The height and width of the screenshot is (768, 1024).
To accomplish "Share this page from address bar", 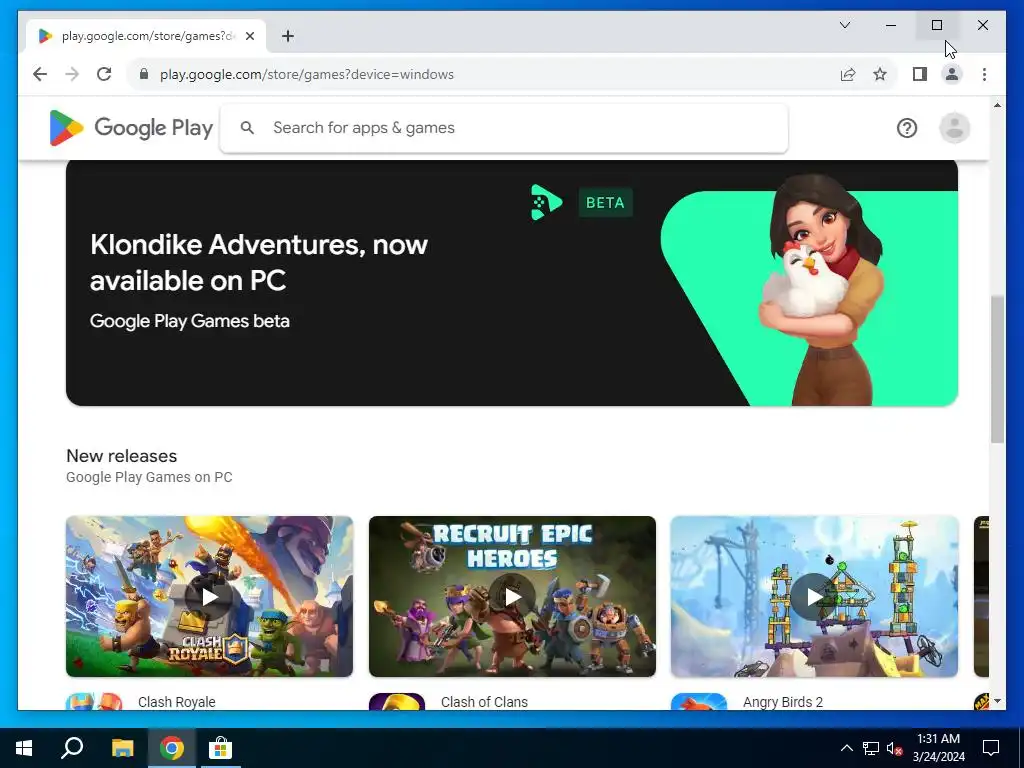I will pyautogui.click(x=848, y=74).
